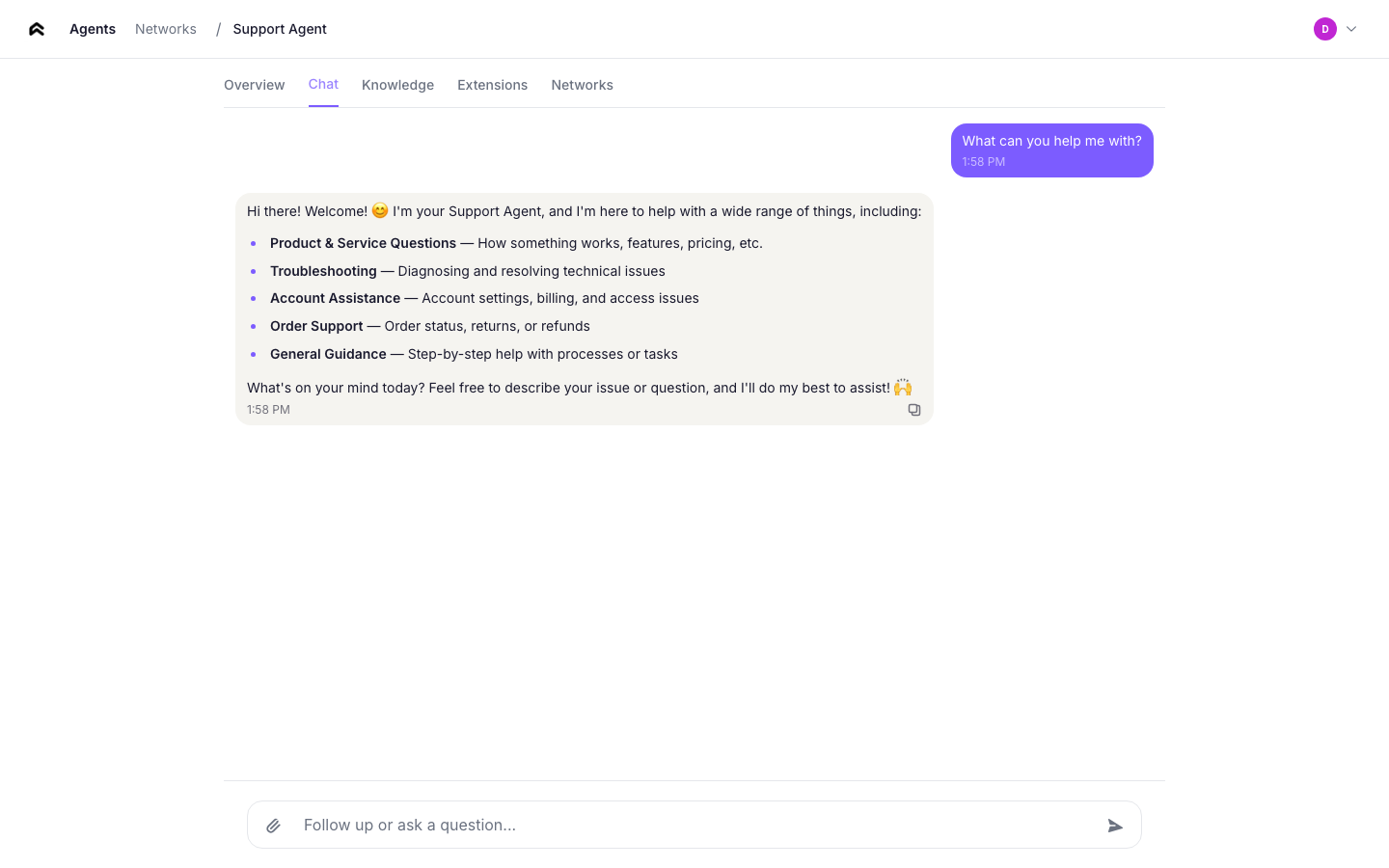Open the user avatar marked D
The image size is (1389, 868).
pos(1325,29)
